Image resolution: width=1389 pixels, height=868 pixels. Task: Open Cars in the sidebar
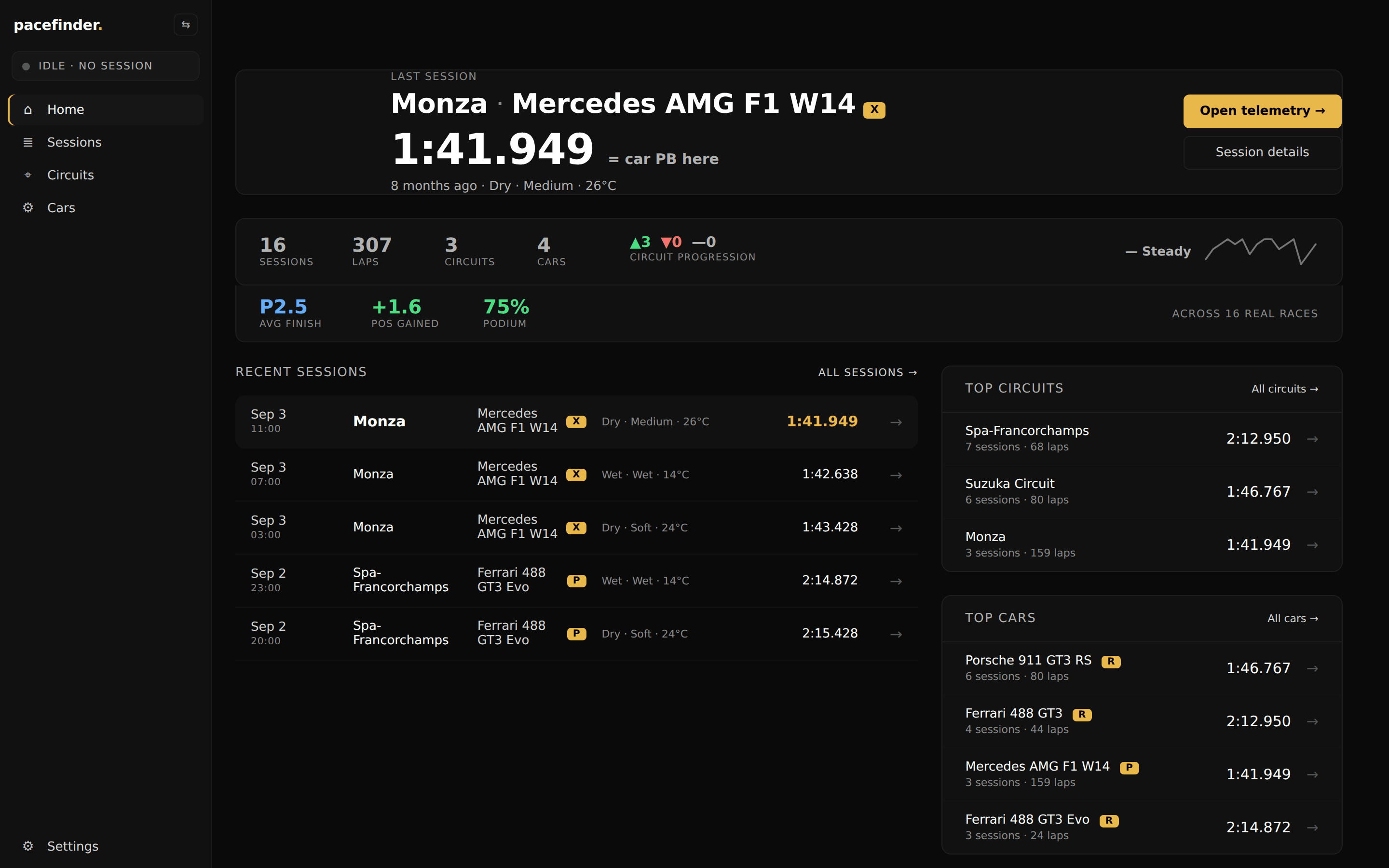click(106, 208)
